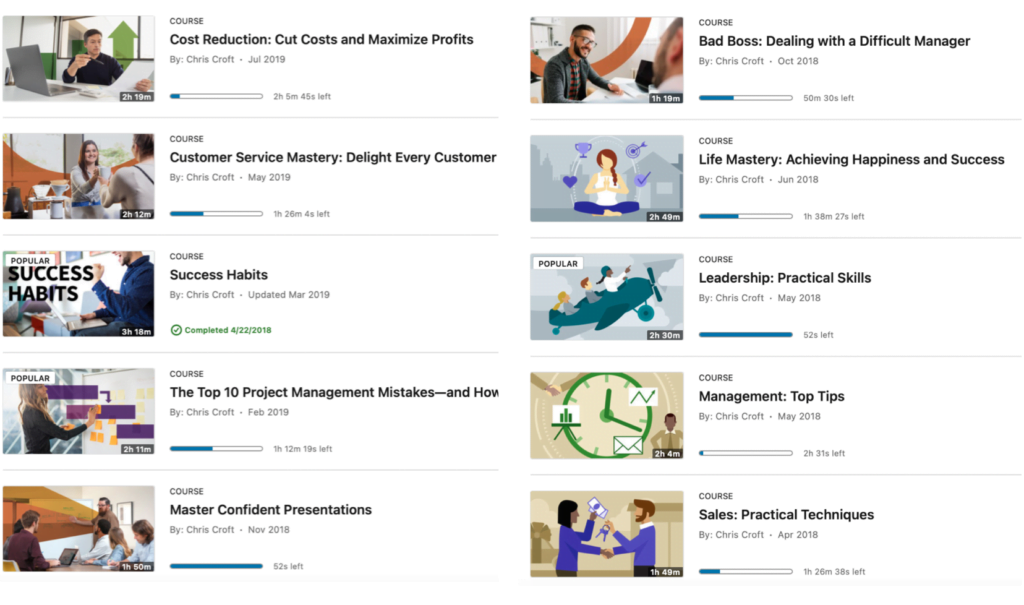Viewport: 1024px width, 605px height.
Task: Click Sales: Practical Techniques handshake thumbnail
Action: tap(606, 533)
